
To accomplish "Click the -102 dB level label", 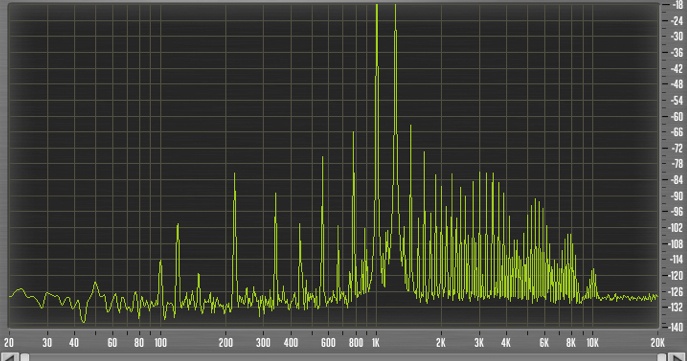I will (x=676, y=227).
